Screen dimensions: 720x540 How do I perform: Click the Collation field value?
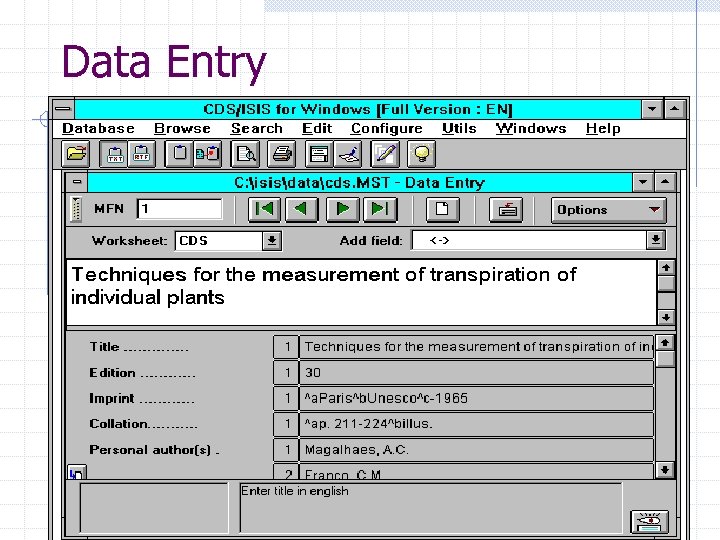click(476, 424)
